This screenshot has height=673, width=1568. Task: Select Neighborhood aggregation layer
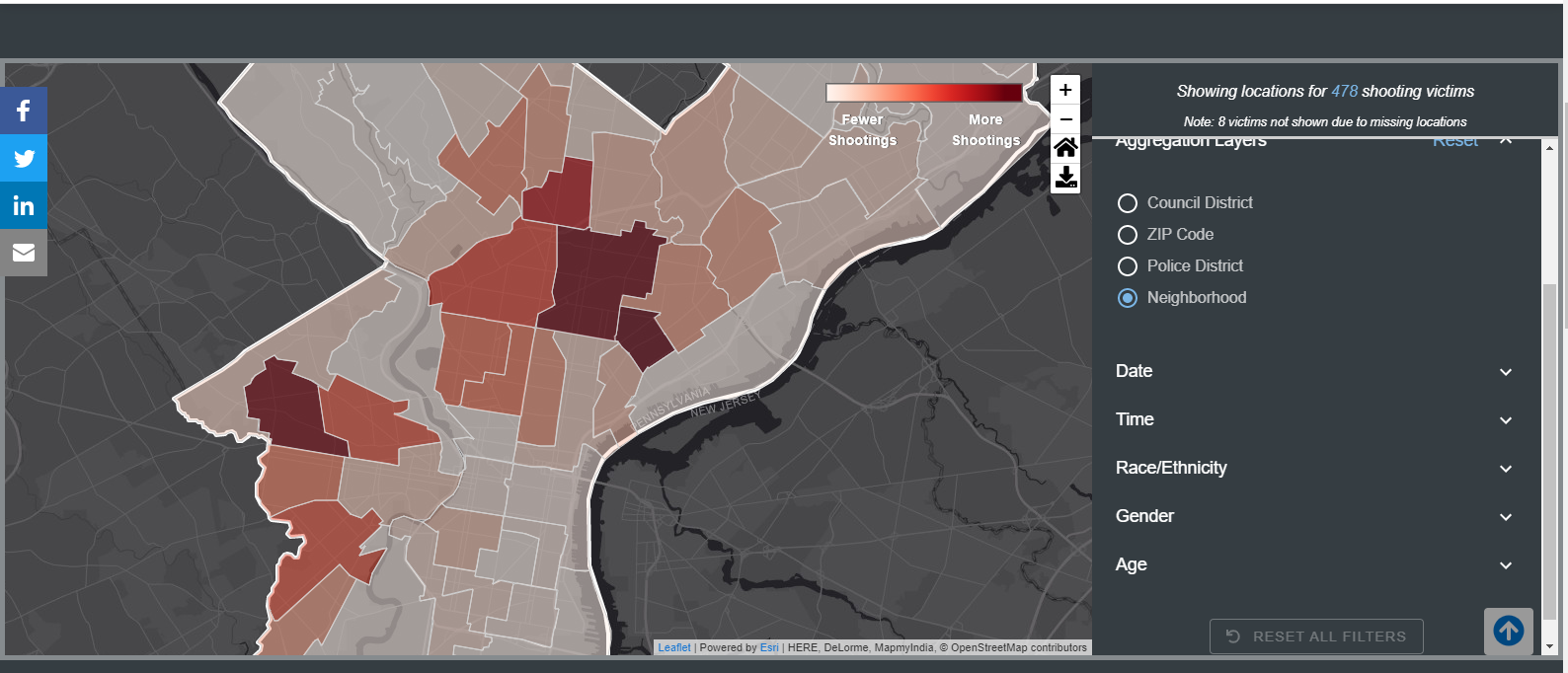[1128, 298]
